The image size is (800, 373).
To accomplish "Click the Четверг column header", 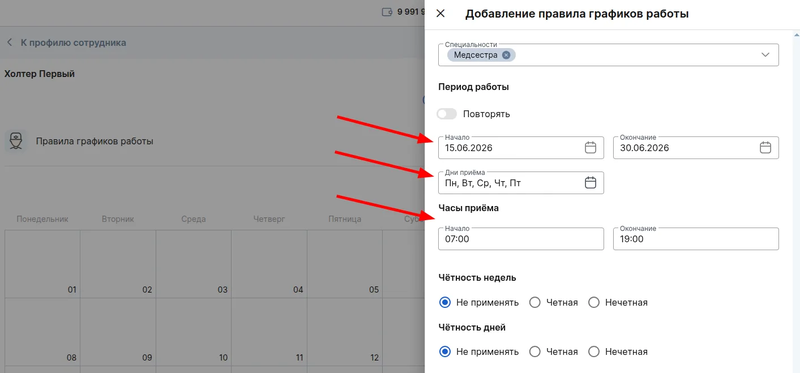I will [269, 219].
